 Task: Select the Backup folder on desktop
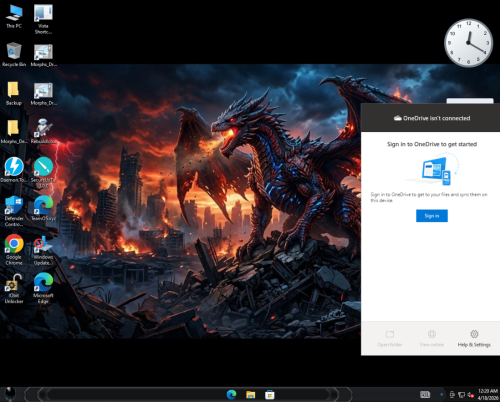coord(14,93)
